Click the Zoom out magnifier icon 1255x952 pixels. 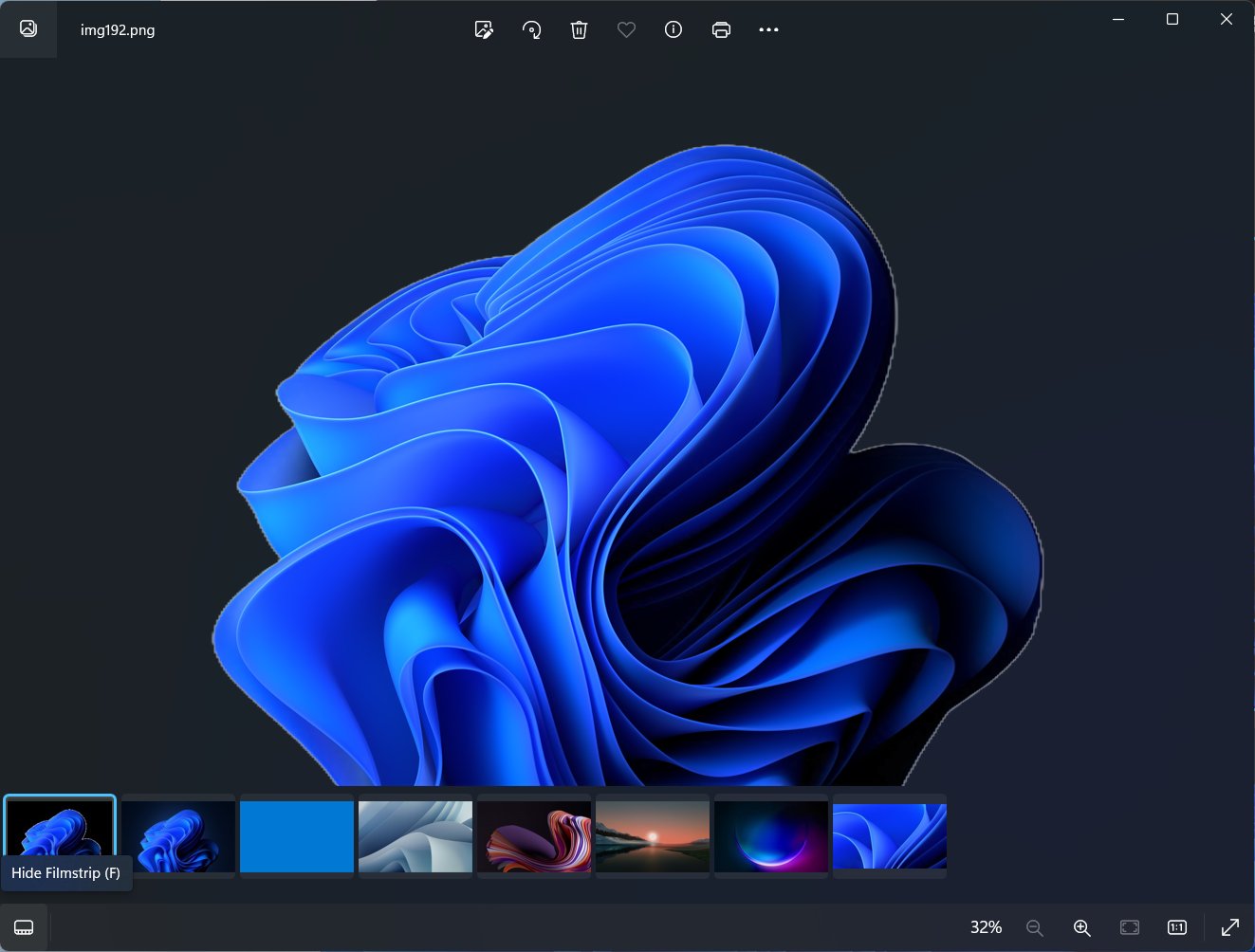[x=1035, y=927]
